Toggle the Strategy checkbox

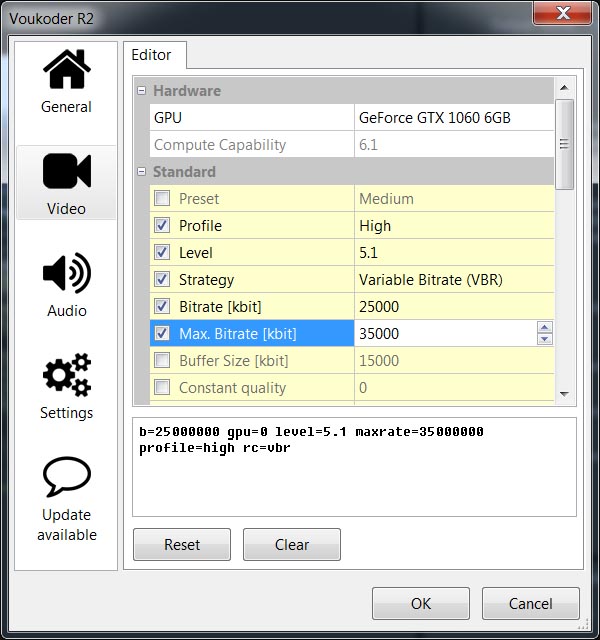point(162,279)
